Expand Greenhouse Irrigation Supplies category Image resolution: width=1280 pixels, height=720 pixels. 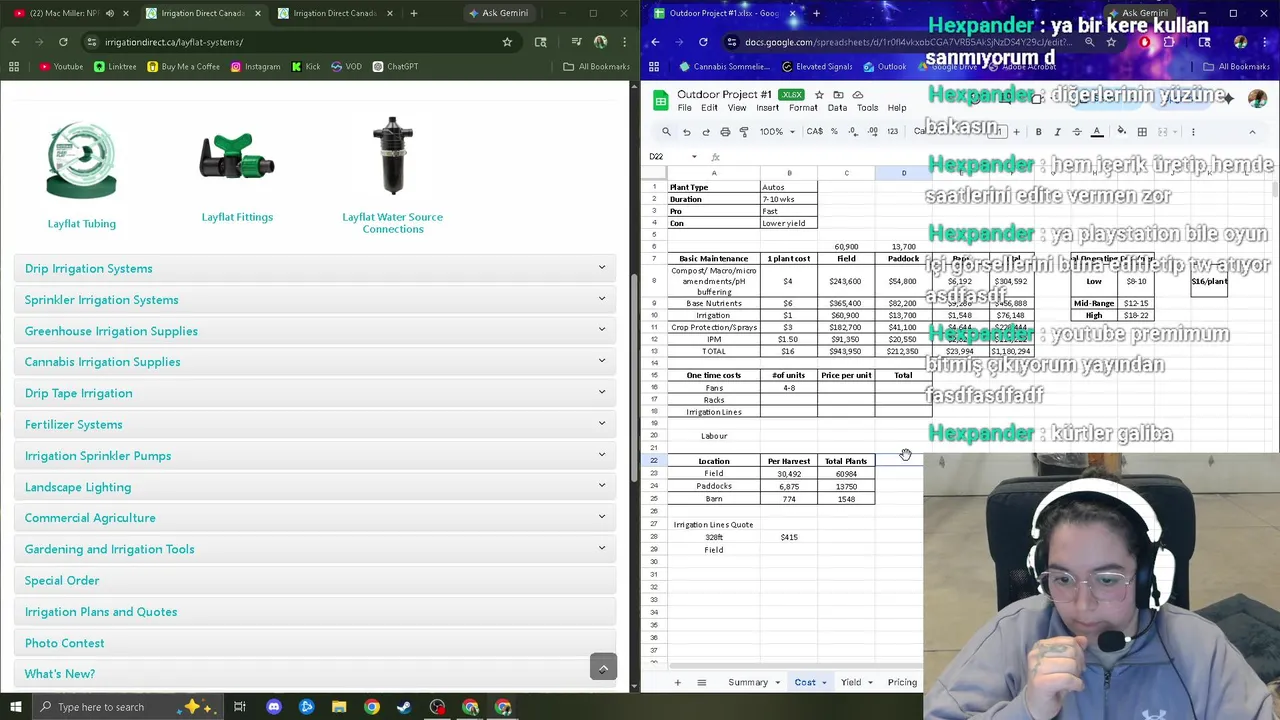point(315,331)
